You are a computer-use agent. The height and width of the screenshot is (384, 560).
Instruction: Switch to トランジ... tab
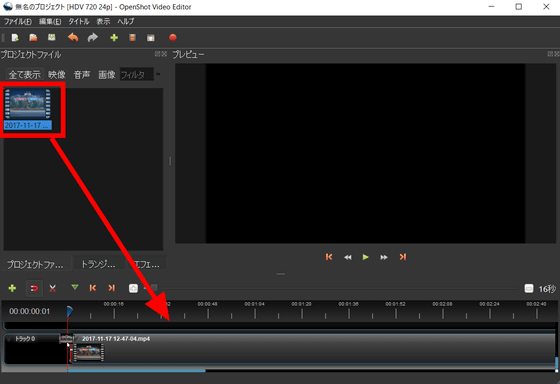(99, 264)
